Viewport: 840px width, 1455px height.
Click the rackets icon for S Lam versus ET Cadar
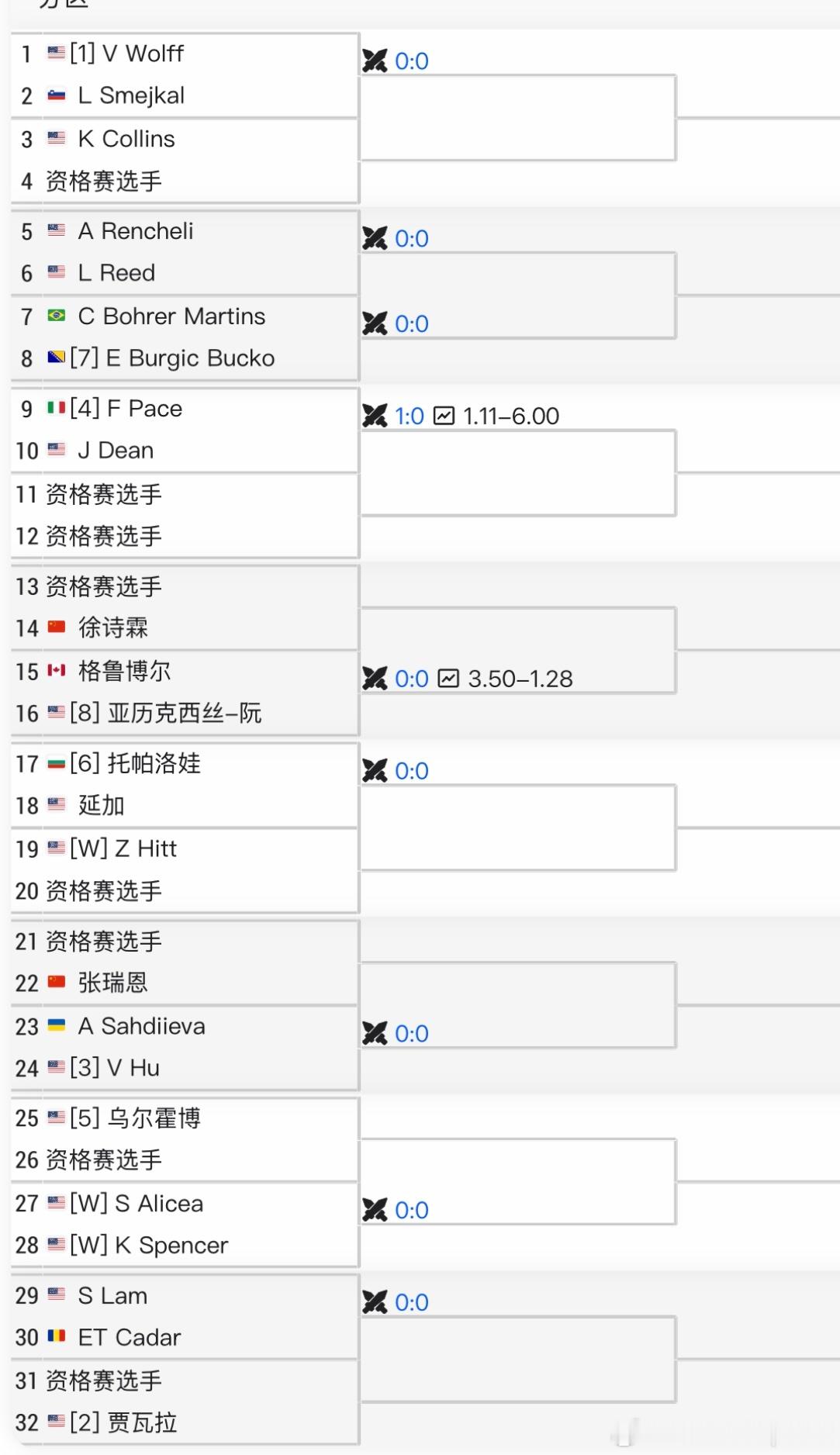[375, 1302]
